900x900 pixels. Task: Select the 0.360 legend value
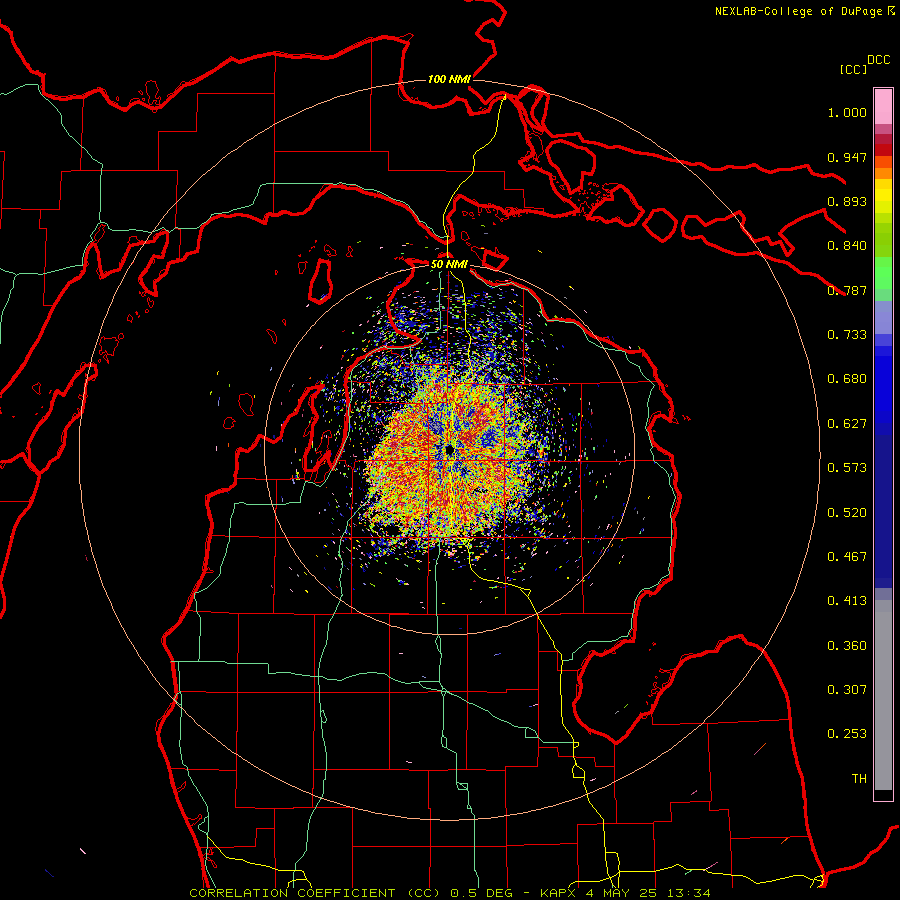pos(847,646)
